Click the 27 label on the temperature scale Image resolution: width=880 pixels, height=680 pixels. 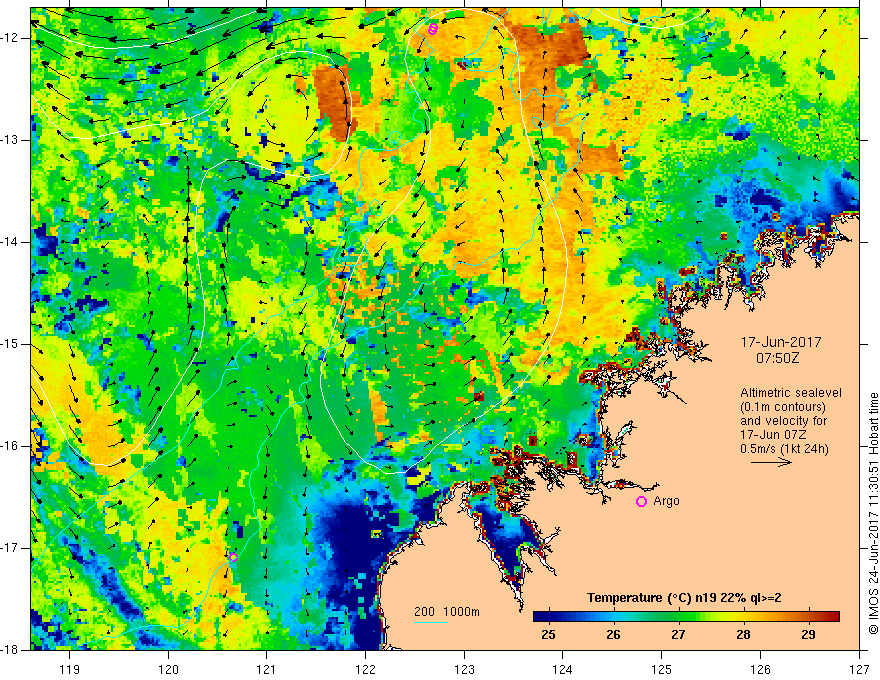(x=678, y=635)
